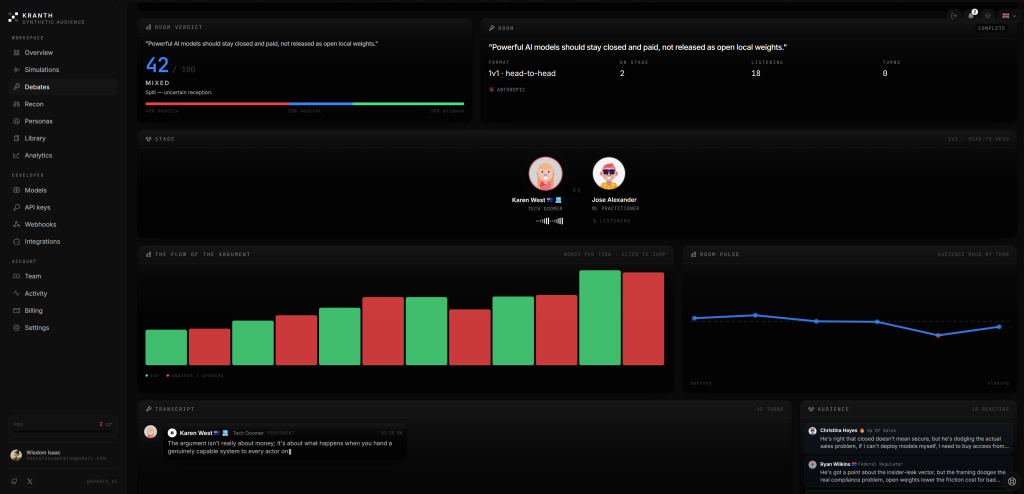Open the API keys page
Viewport: 1024px width, 494px height.
(63, 207)
